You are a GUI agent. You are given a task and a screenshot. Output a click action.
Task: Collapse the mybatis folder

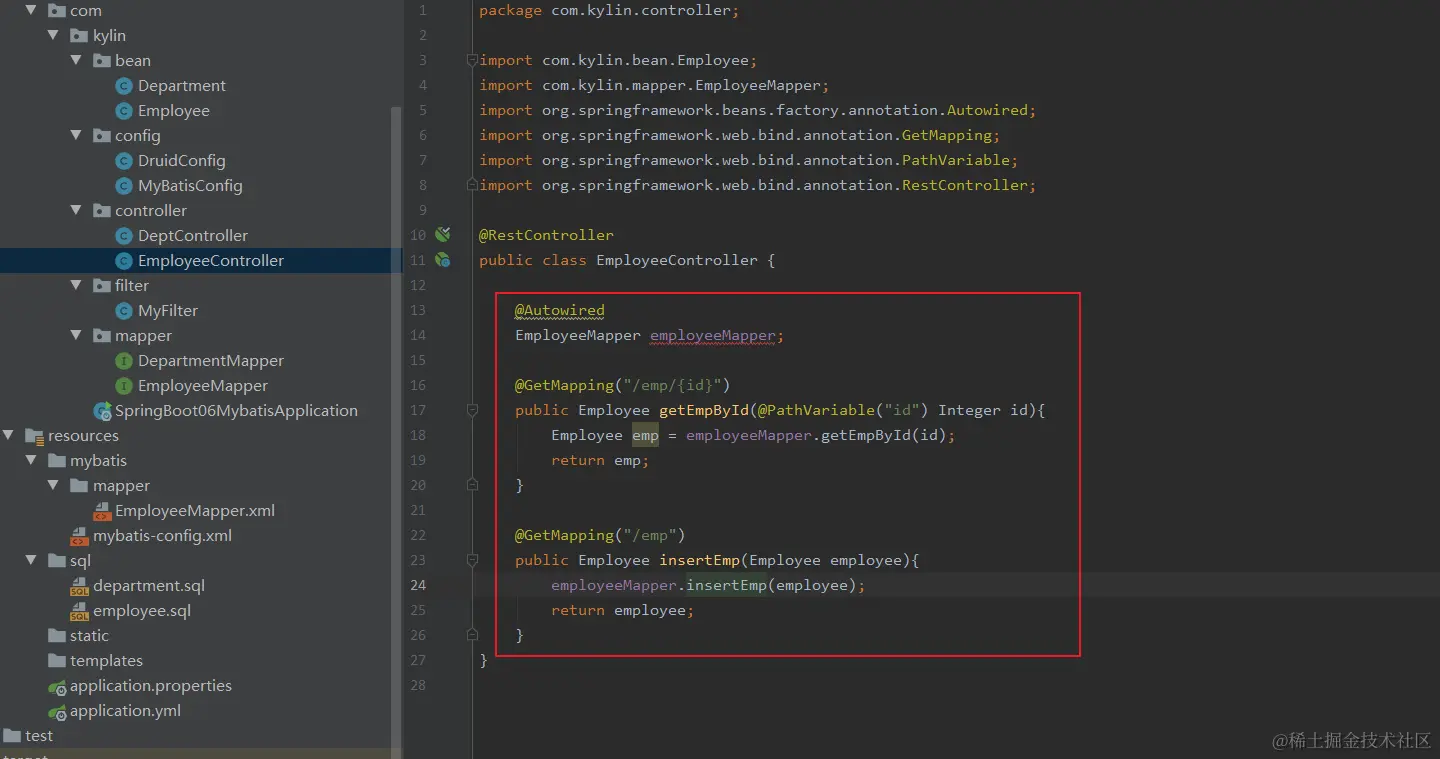click(31, 460)
